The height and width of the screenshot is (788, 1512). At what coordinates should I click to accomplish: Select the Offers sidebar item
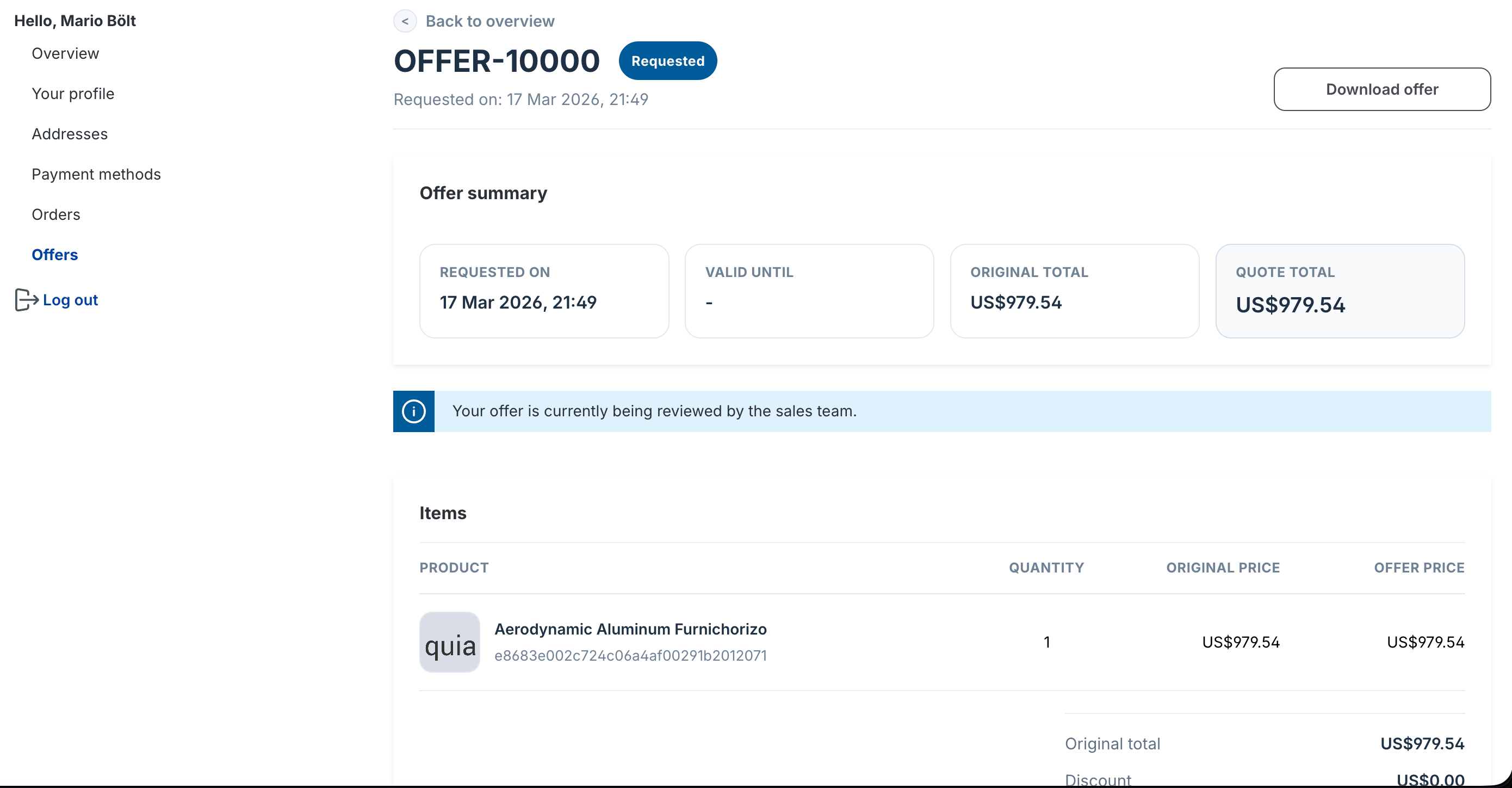point(54,255)
